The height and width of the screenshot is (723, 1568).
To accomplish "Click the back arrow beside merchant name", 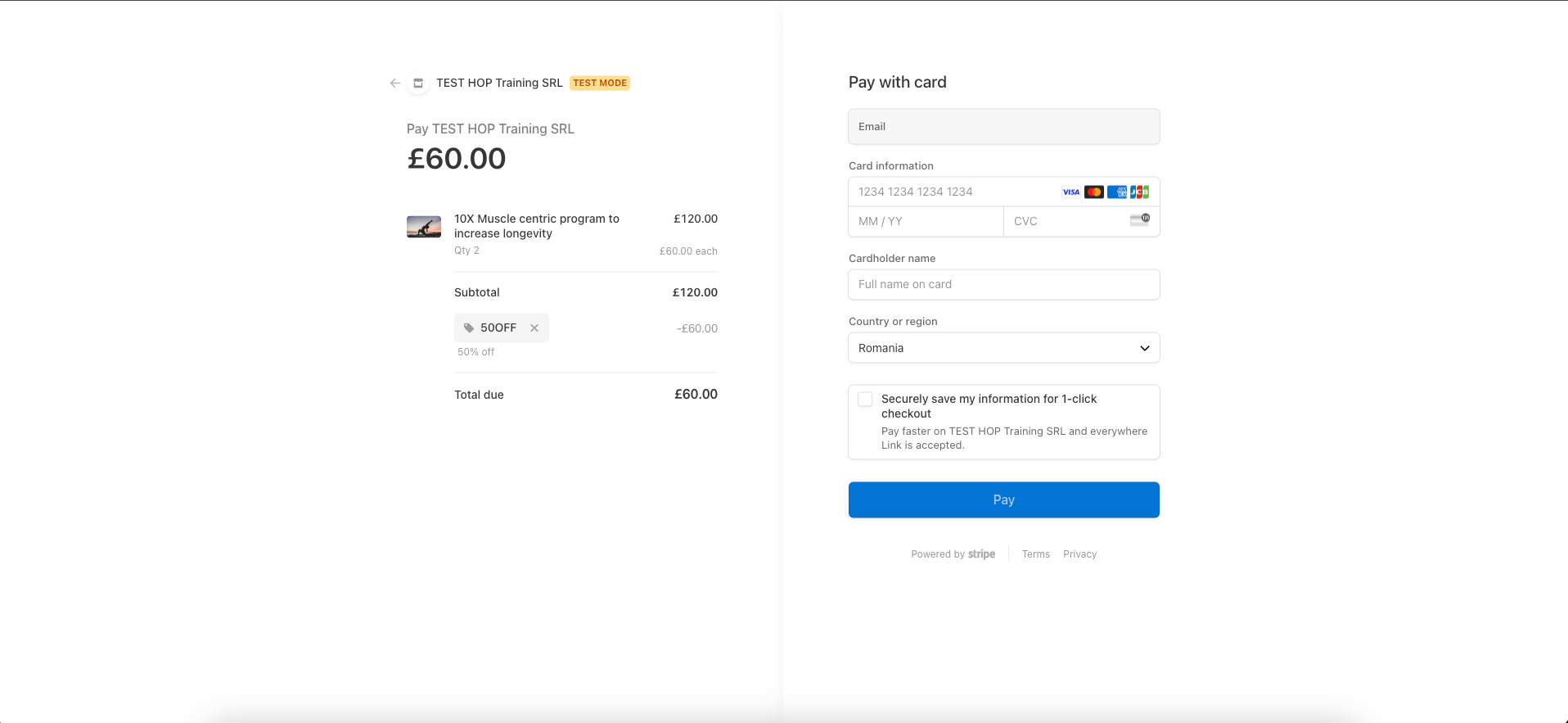I will point(395,83).
